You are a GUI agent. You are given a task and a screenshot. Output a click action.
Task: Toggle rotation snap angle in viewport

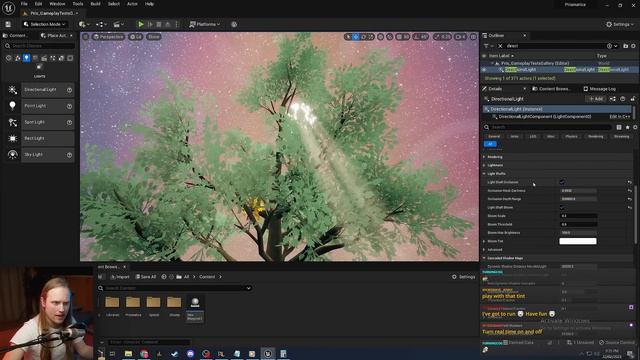coord(416,37)
